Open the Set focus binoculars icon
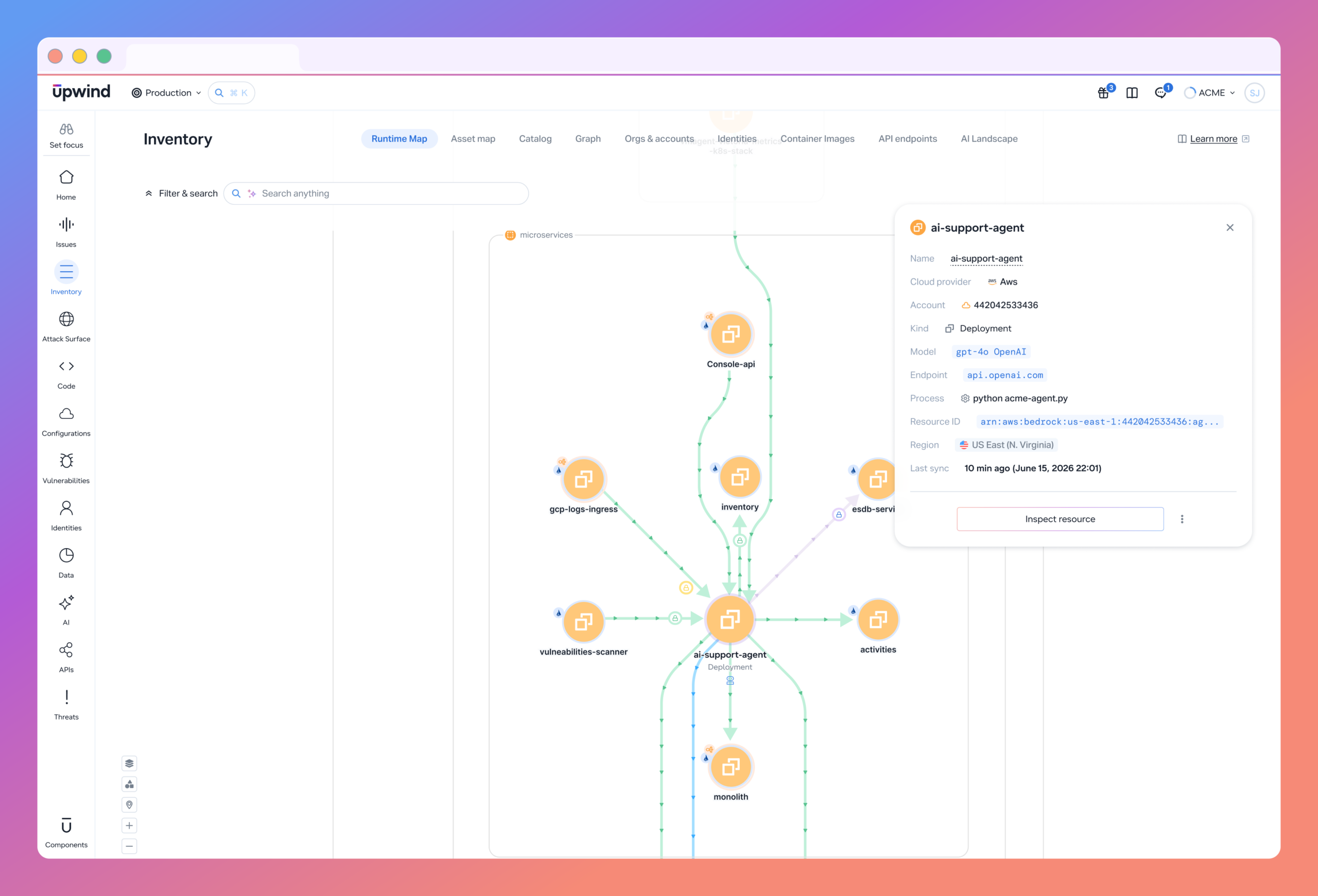This screenshot has height=896, width=1318. 66,129
